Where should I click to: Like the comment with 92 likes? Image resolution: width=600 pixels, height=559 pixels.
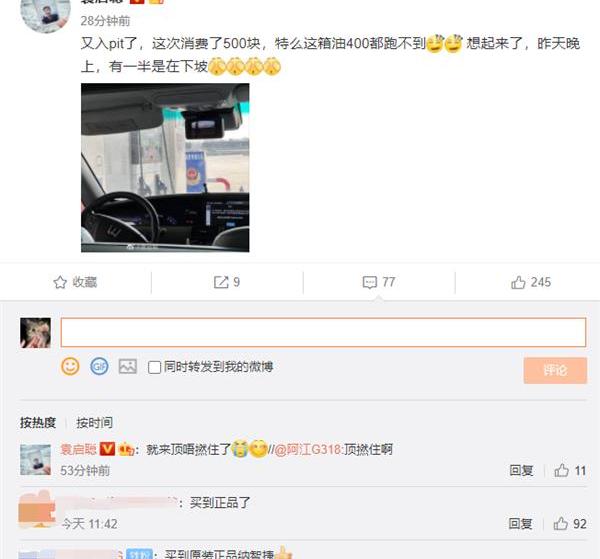point(561,523)
